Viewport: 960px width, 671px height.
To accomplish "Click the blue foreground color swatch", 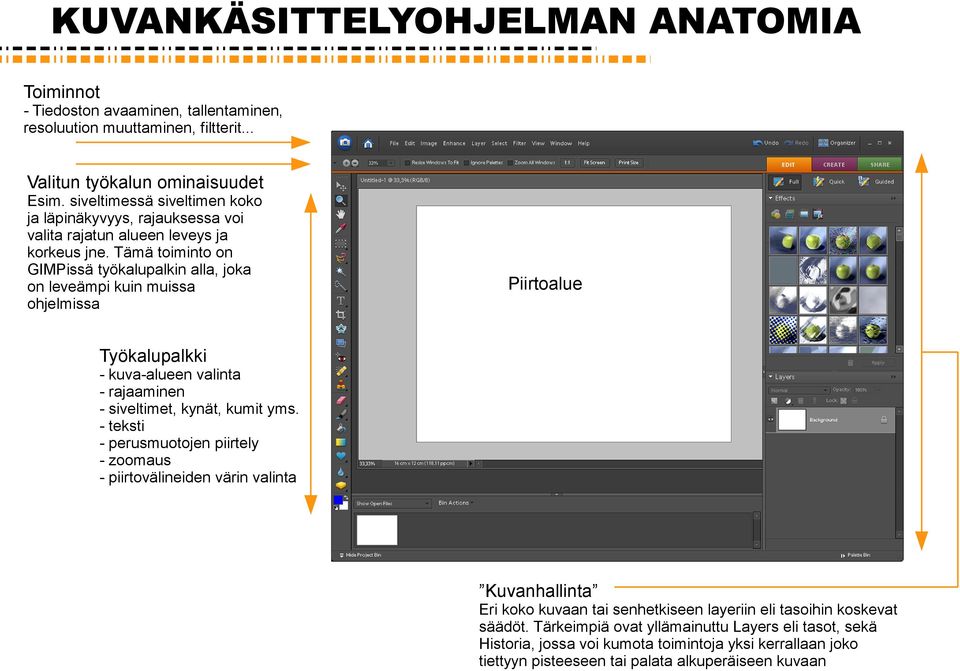I will [x=338, y=500].
